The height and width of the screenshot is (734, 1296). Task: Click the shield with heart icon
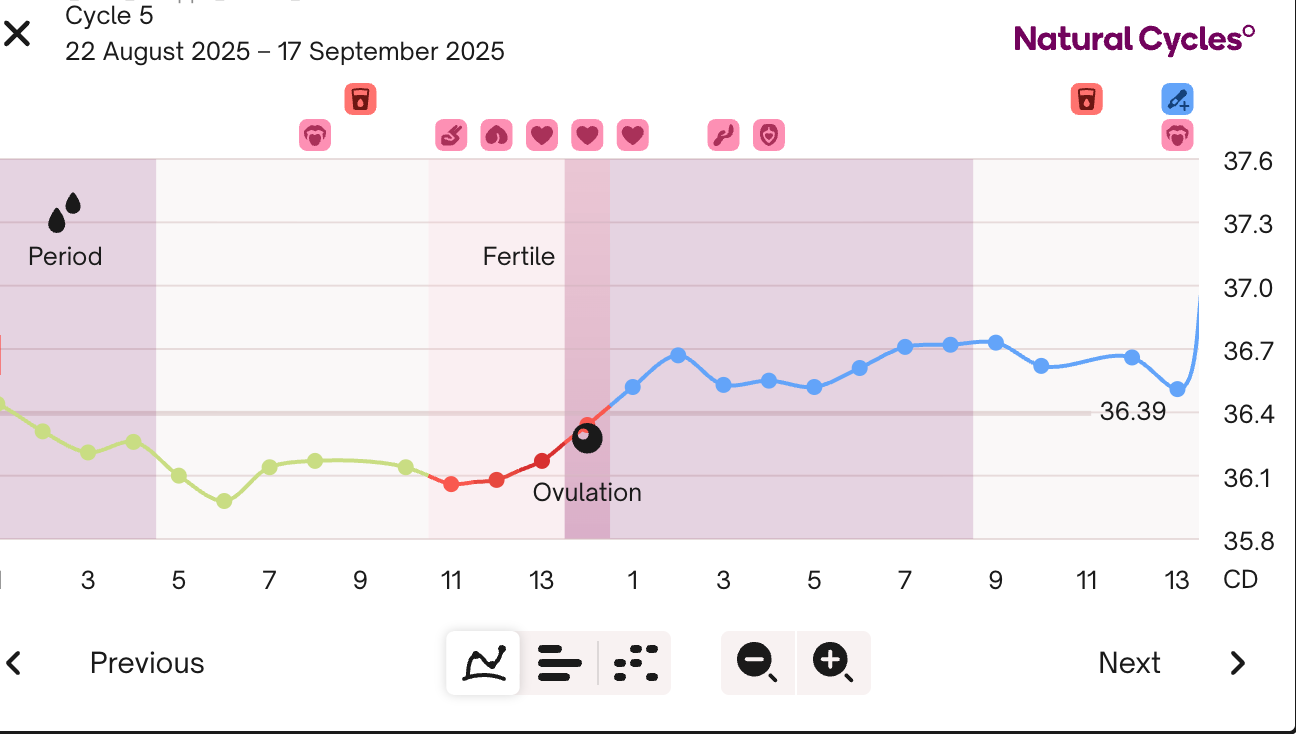point(768,134)
